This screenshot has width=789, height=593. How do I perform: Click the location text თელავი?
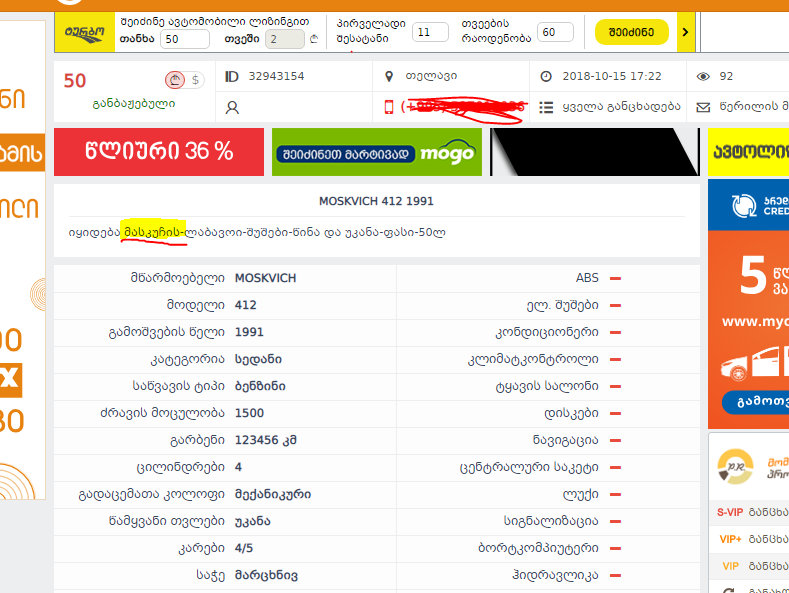tap(431, 76)
